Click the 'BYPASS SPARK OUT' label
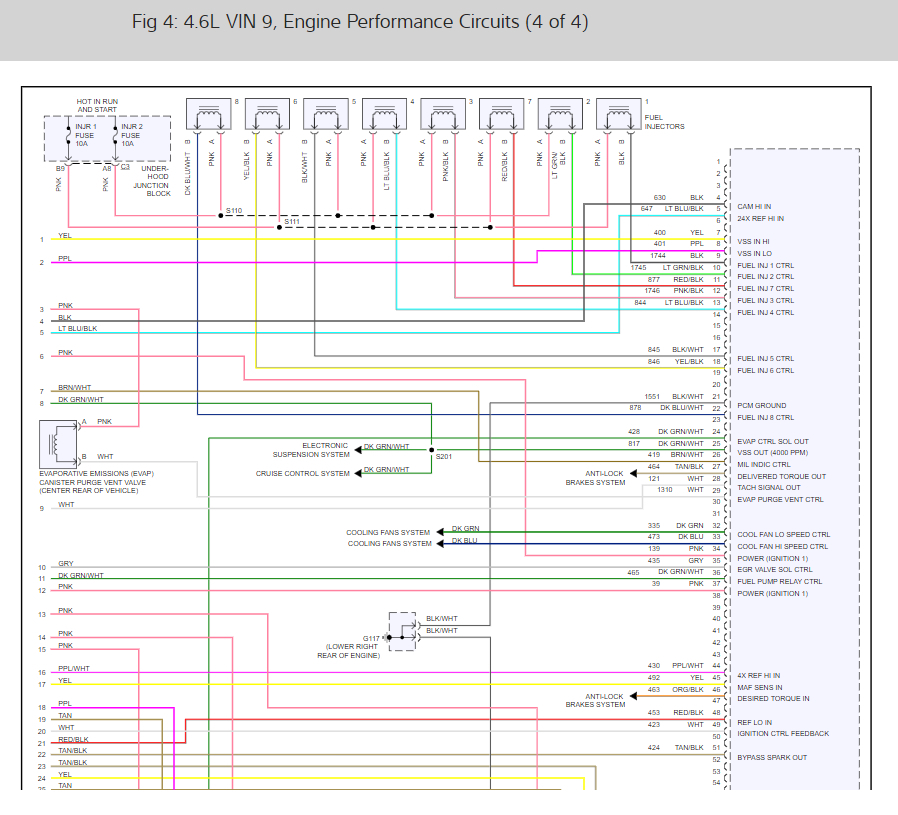This screenshot has width=898, height=815. click(772, 757)
